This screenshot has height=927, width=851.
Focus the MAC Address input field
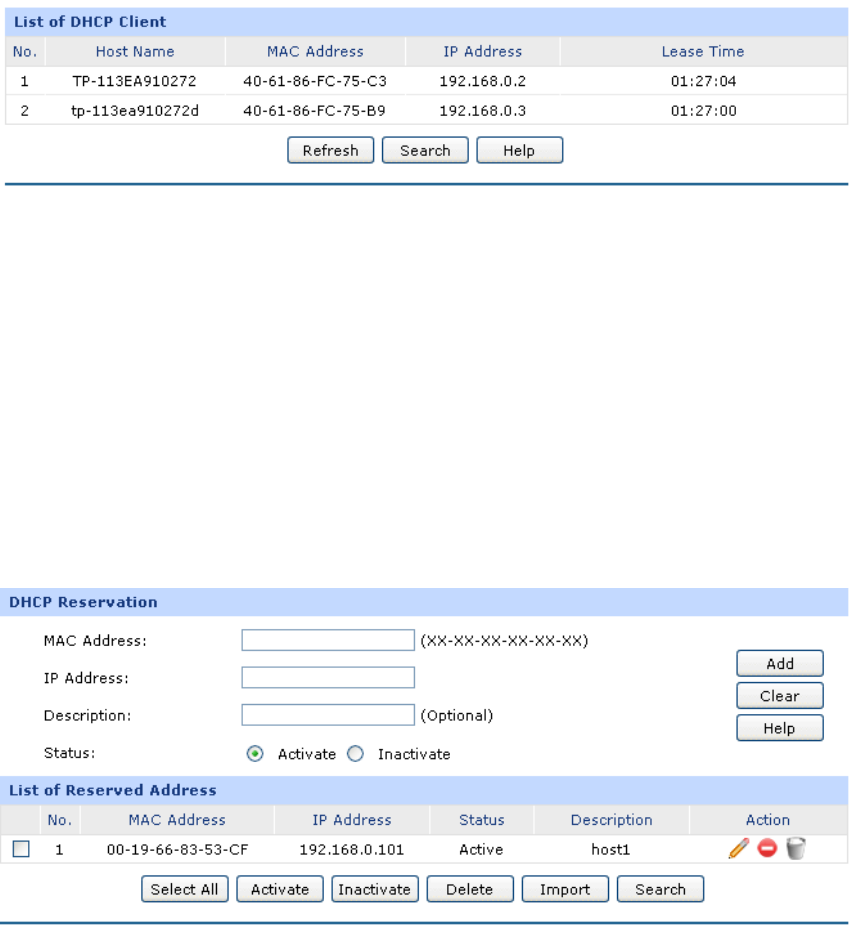pyautogui.click(x=328, y=640)
